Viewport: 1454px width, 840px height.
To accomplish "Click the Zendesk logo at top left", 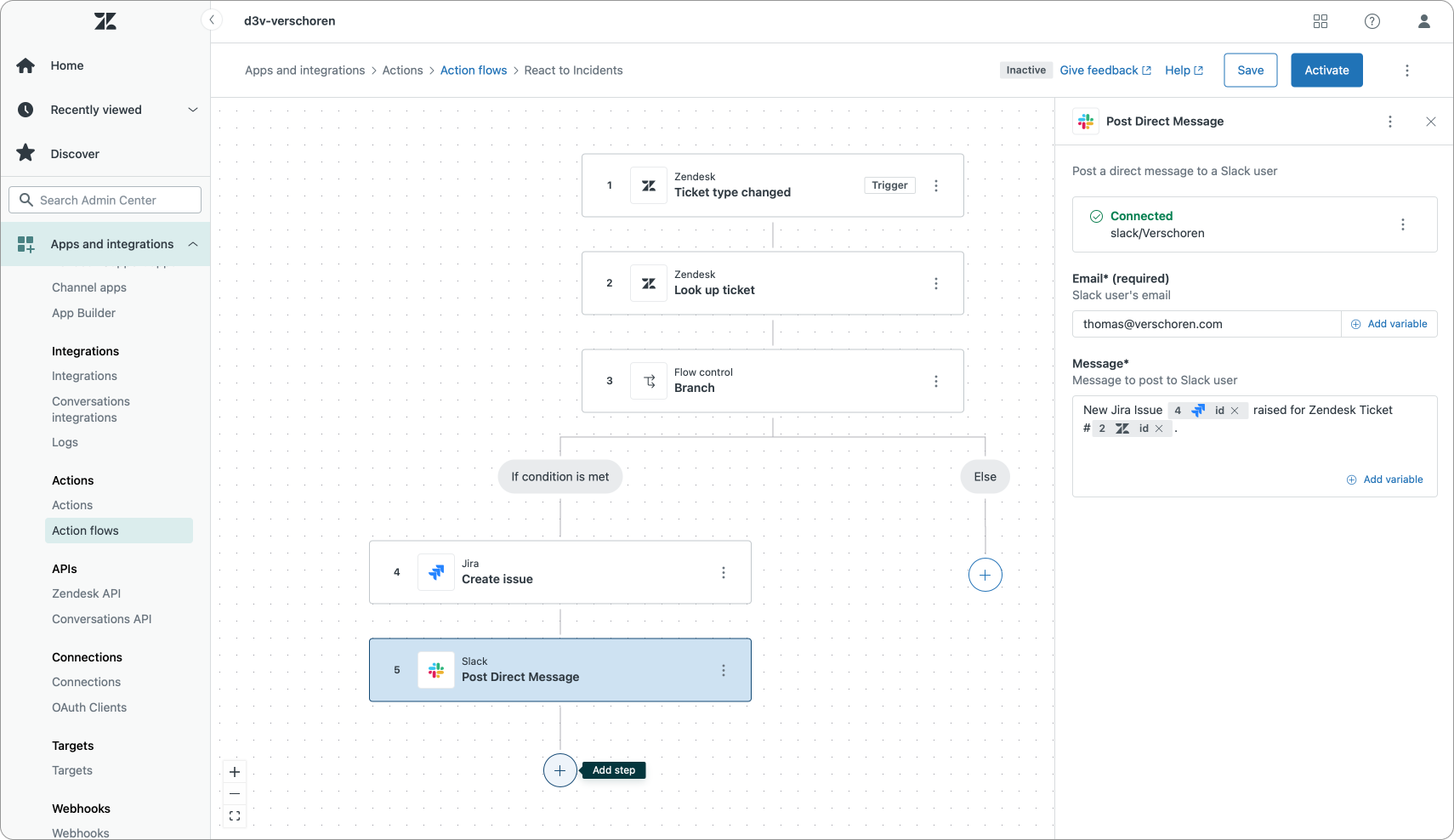I will coord(105,21).
